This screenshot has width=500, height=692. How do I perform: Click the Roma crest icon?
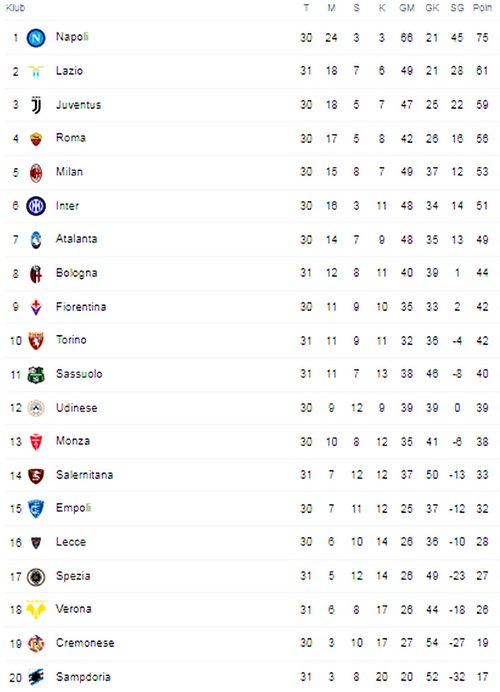click(x=36, y=139)
